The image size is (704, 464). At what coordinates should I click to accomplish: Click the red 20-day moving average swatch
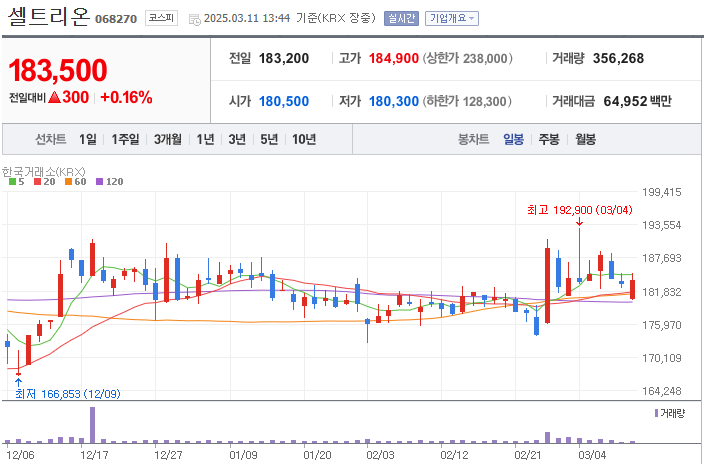[38, 181]
